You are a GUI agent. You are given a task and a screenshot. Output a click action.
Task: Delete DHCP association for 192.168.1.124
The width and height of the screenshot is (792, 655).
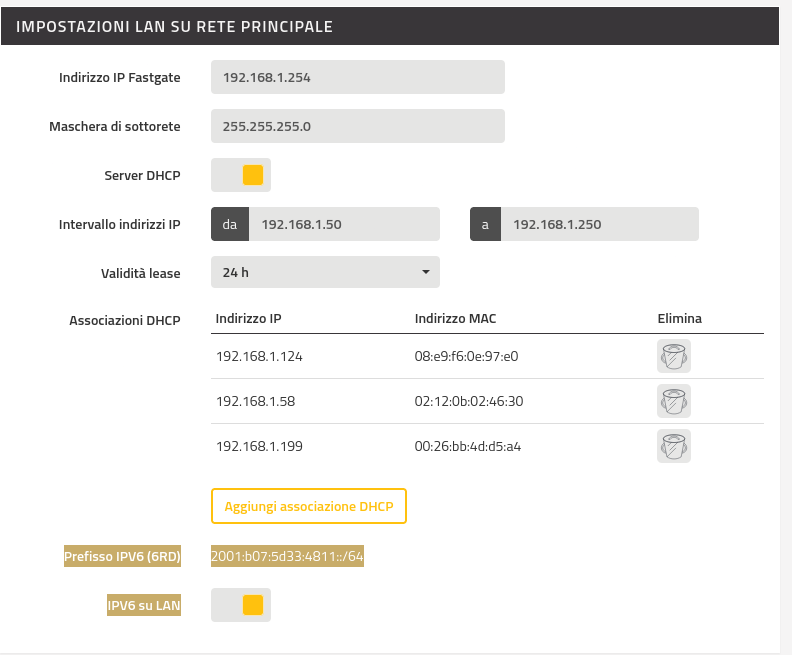674,356
